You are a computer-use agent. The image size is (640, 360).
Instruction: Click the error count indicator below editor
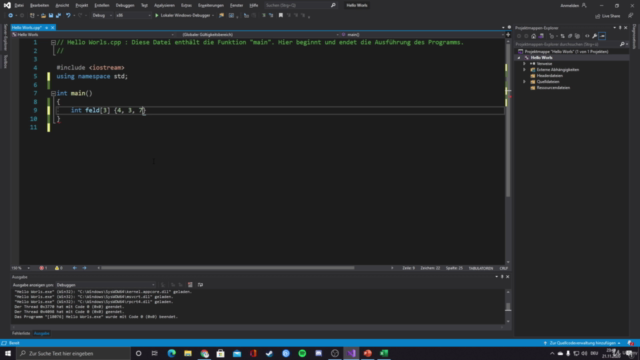pyautogui.click(x=43, y=268)
